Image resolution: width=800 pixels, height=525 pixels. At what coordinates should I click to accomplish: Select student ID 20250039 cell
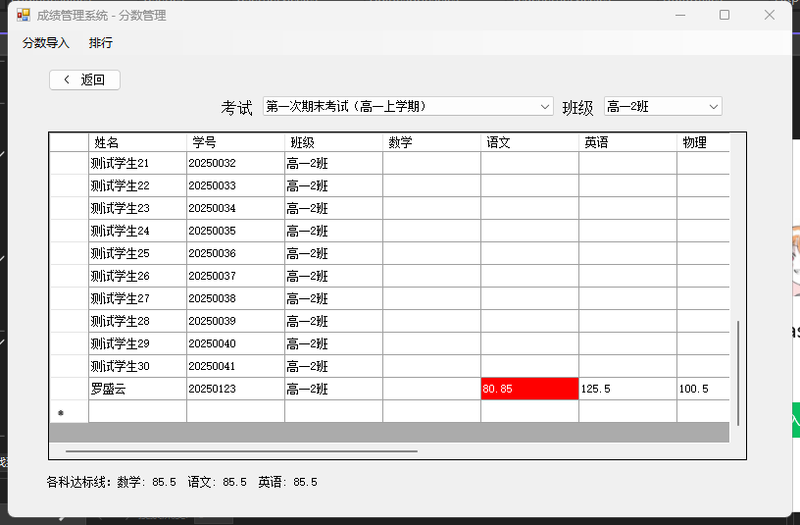tap(236, 321)
